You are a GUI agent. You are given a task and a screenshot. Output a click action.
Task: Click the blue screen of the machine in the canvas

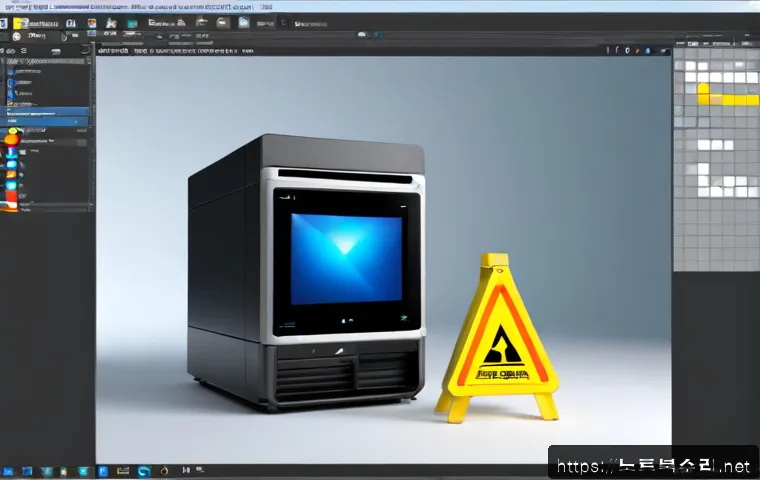pos(346,259)
